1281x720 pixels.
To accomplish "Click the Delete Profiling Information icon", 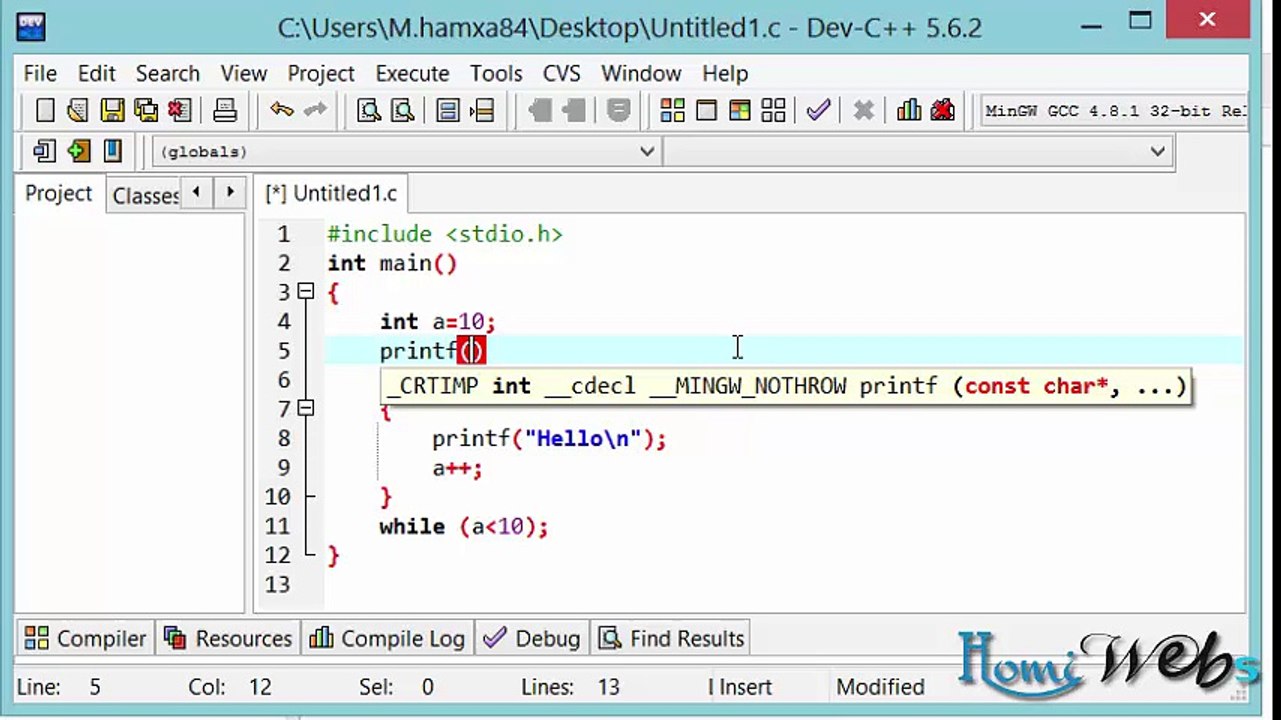I will pyautogui.click(x=942, y=111).
